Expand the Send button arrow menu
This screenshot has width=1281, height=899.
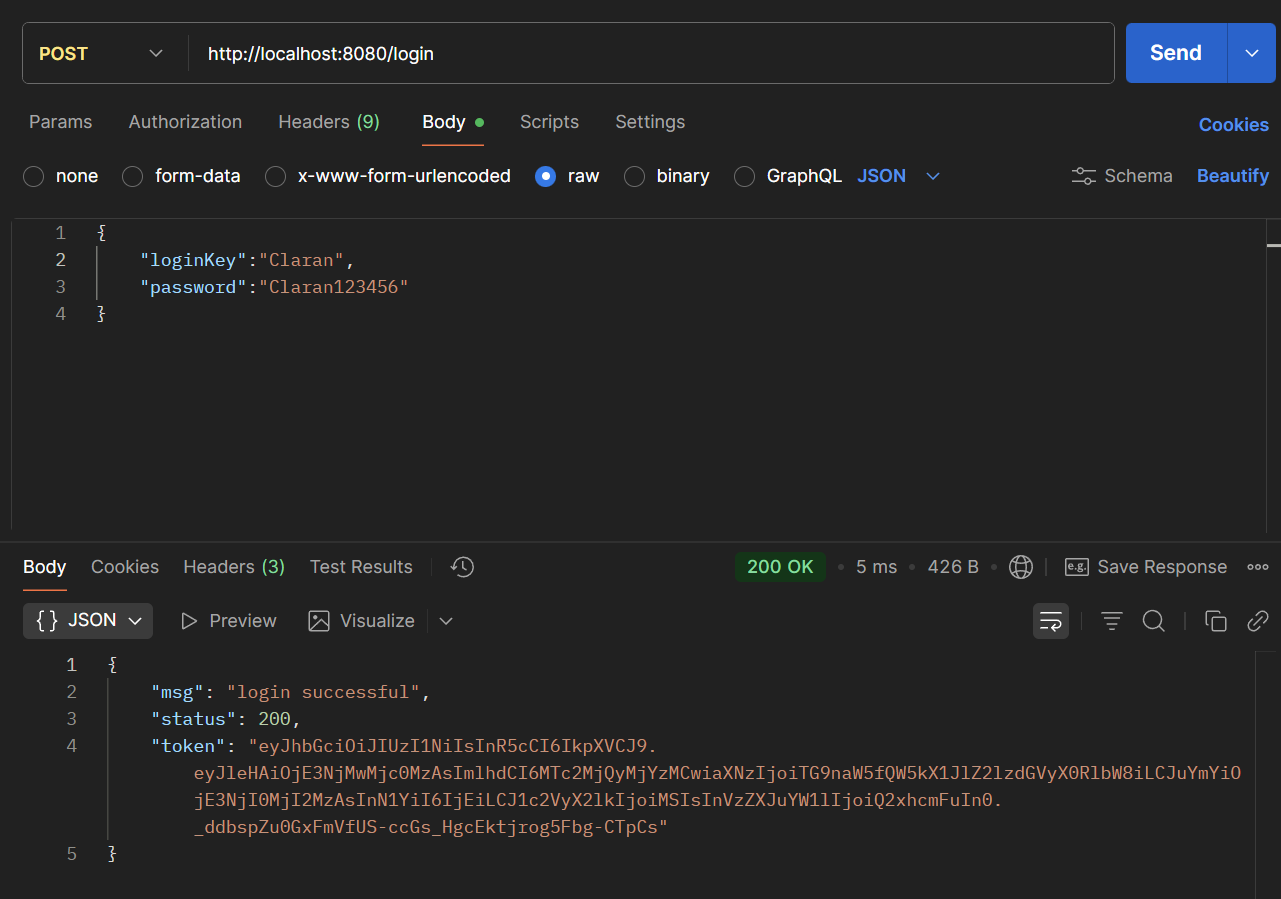click(1252, 53)
